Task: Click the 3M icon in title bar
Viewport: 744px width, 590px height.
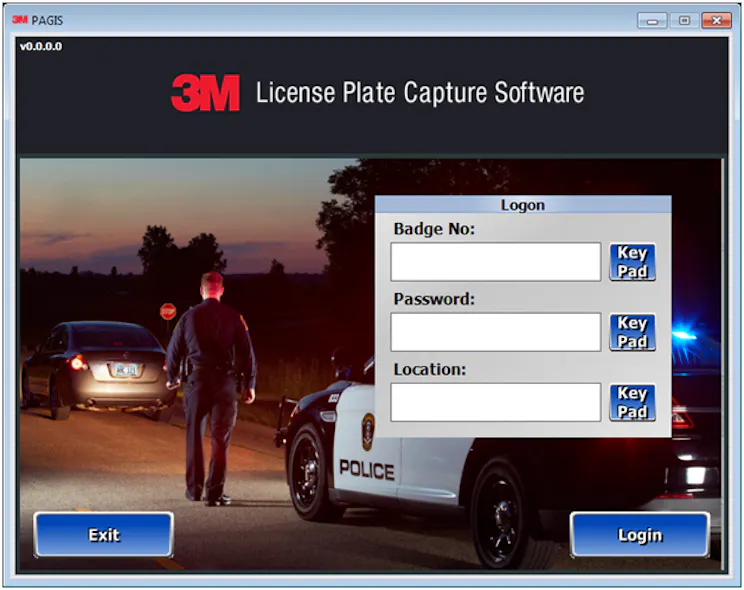Action: (20, 19)
